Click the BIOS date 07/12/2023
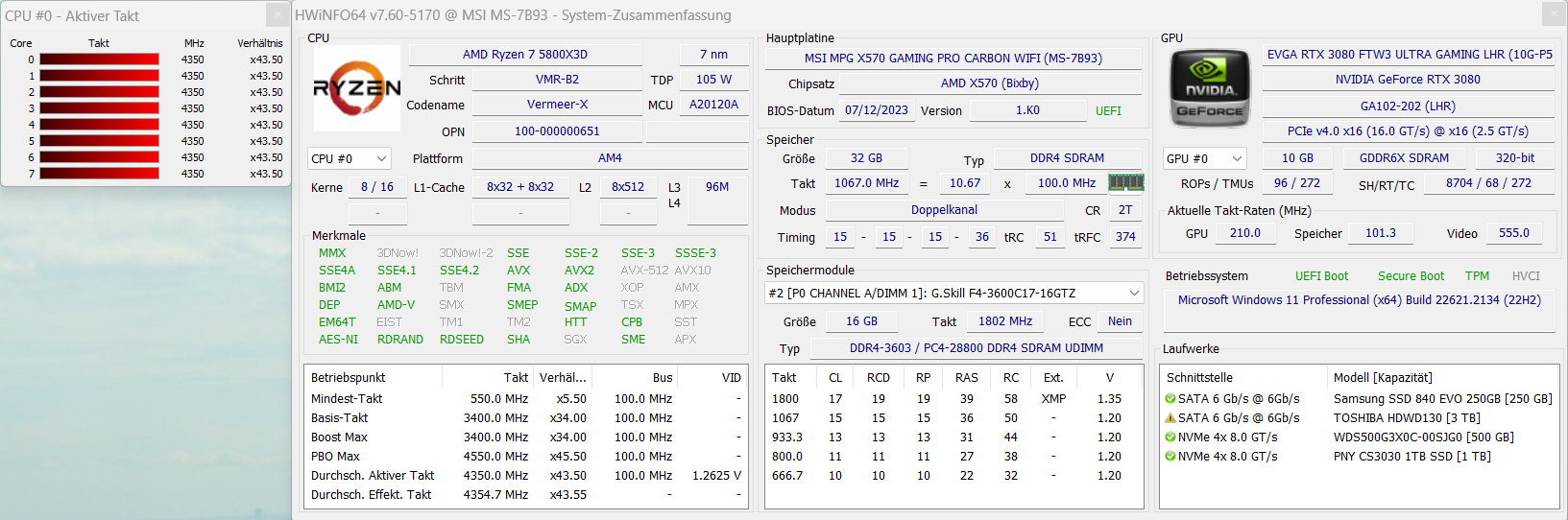This screenshot has height=520, width=1568. pos(876,110)
